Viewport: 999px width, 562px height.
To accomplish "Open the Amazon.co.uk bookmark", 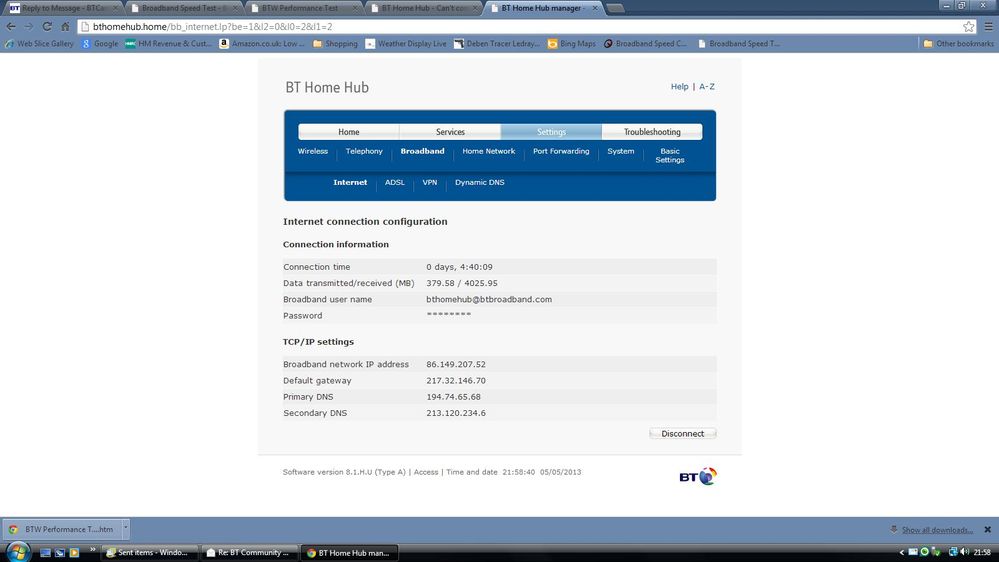I will 262,43.
